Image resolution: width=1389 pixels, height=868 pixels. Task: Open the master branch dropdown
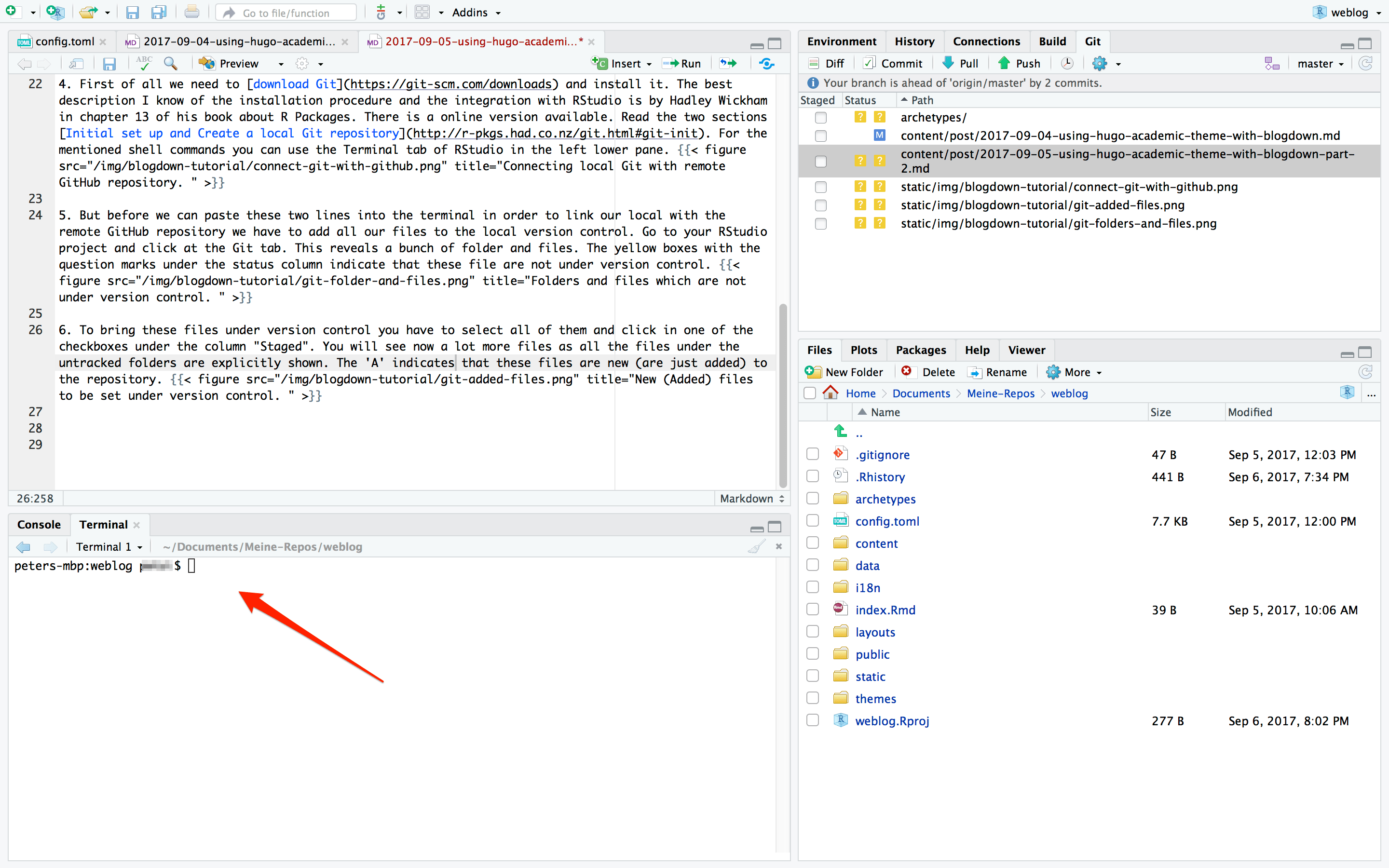(1320, 64)
